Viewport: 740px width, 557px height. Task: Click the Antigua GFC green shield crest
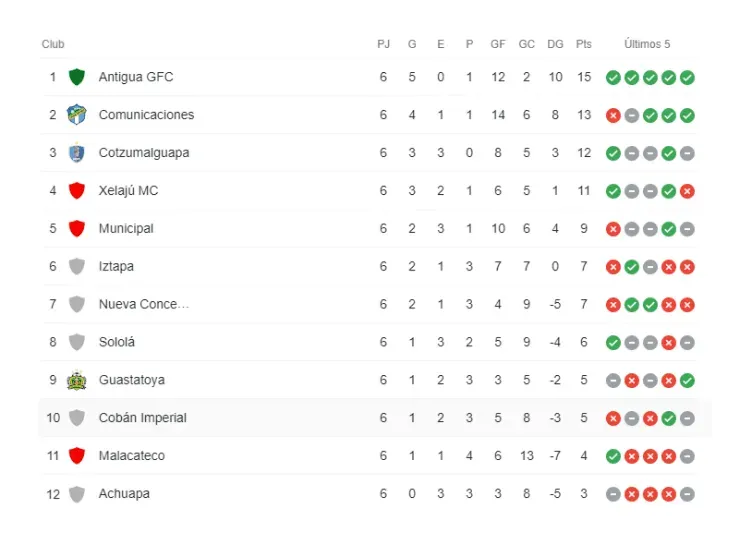coord(77,77)
